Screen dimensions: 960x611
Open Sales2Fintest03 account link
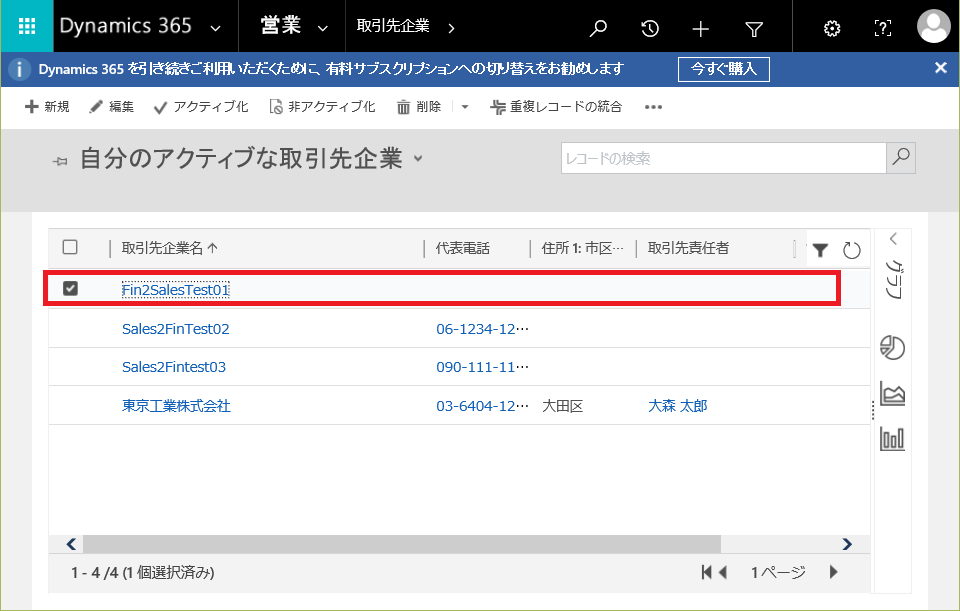[x=174, y=367]
